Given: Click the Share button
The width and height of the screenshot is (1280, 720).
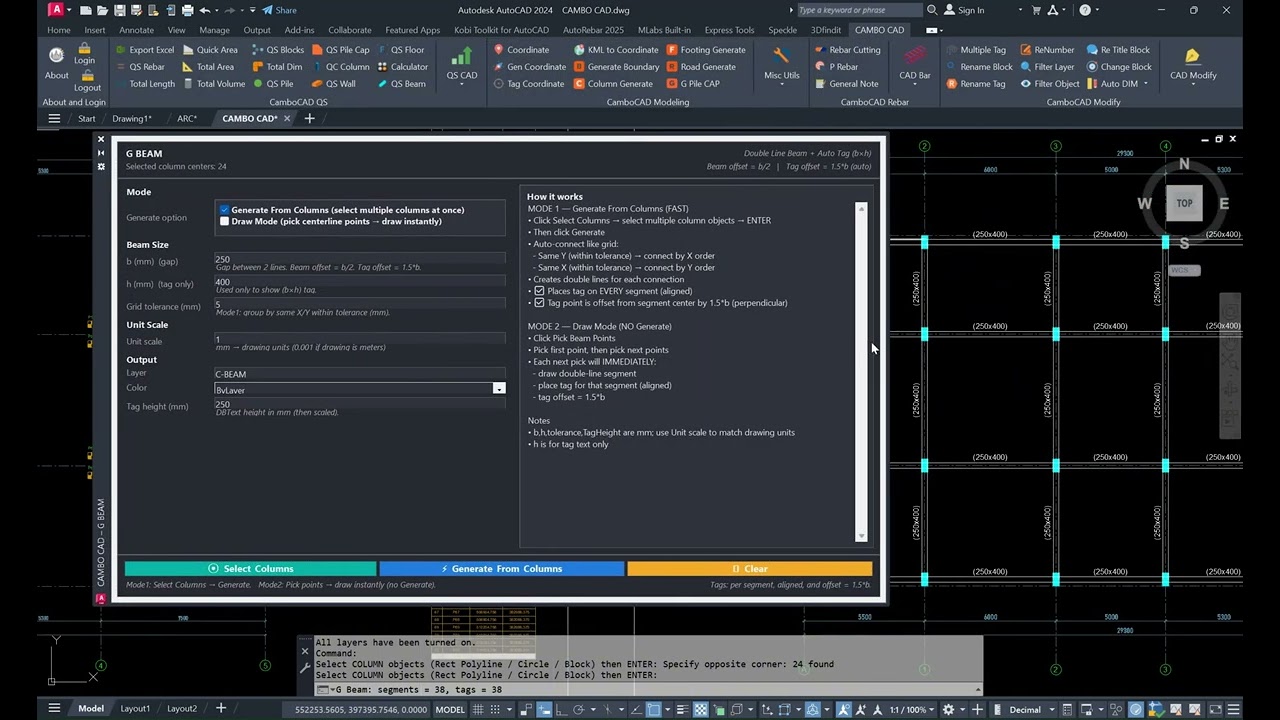Looking at the screenshot, I should (x=278, y=10).
